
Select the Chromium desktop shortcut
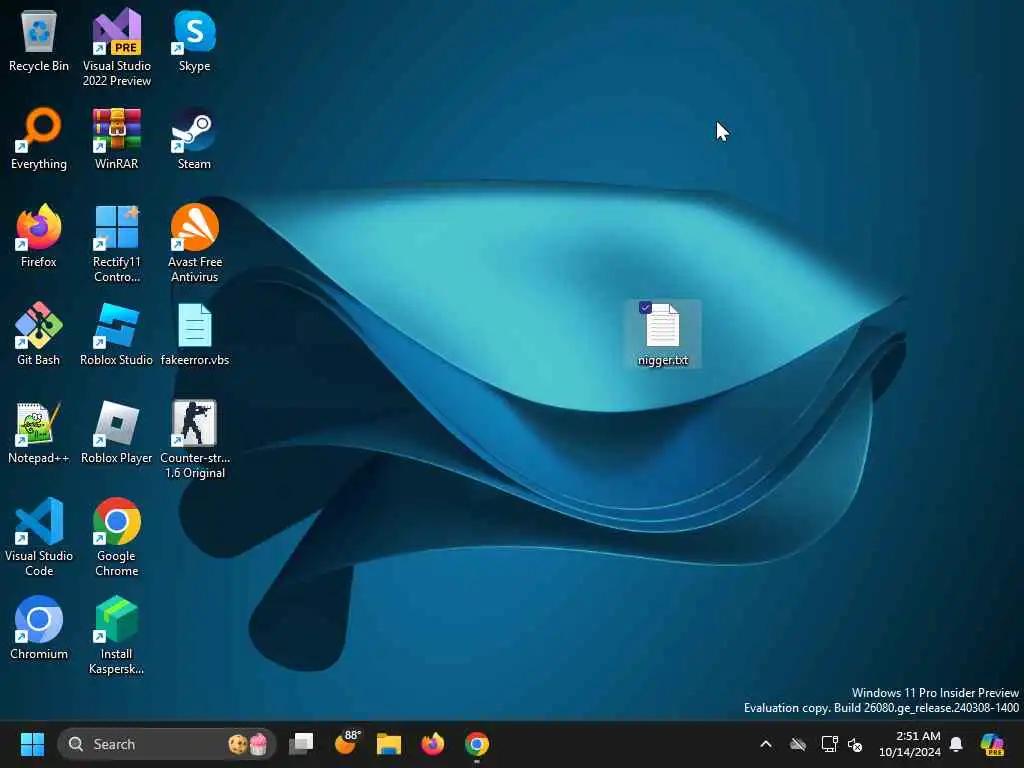[39, 629]
